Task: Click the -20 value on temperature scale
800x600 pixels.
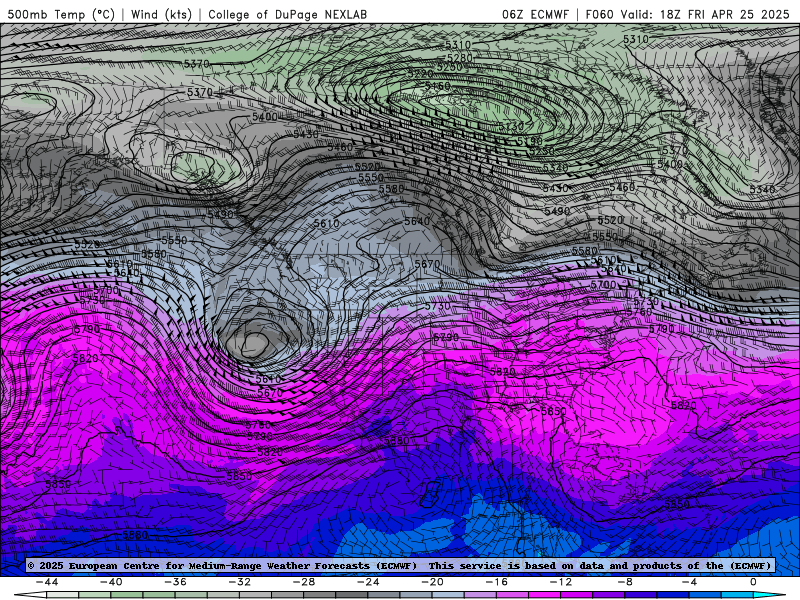Action: pyautogui.click(x=432, y=582)
